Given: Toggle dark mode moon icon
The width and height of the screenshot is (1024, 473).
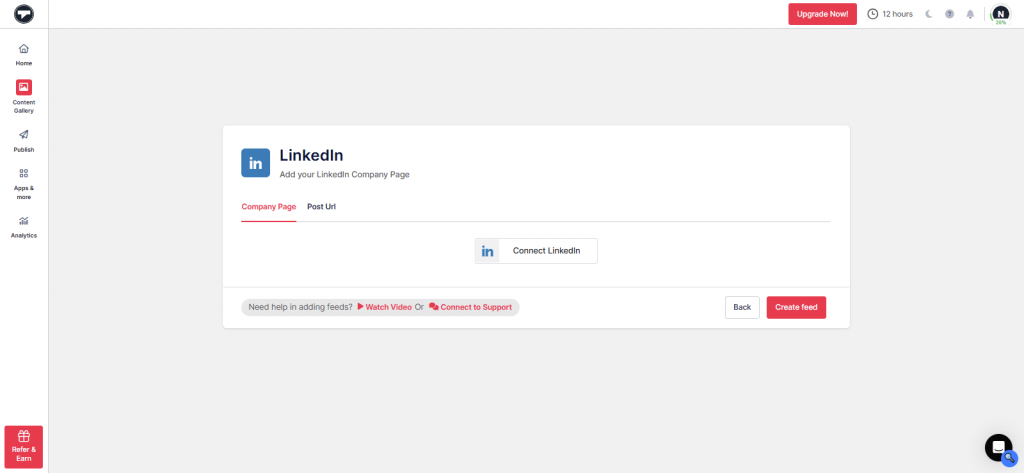Looking at the screenshot, I should click(x=929, y=14).
